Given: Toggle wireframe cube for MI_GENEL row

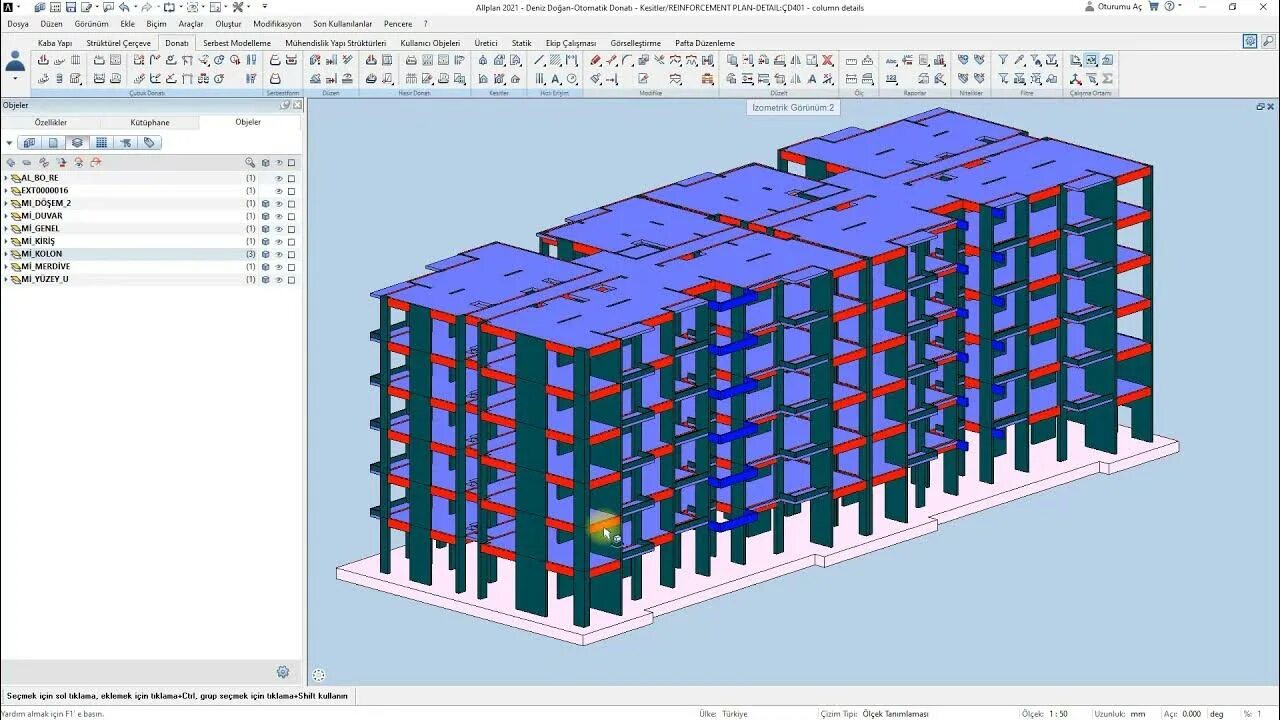Looking at the screenshot, I should point(266,229).
